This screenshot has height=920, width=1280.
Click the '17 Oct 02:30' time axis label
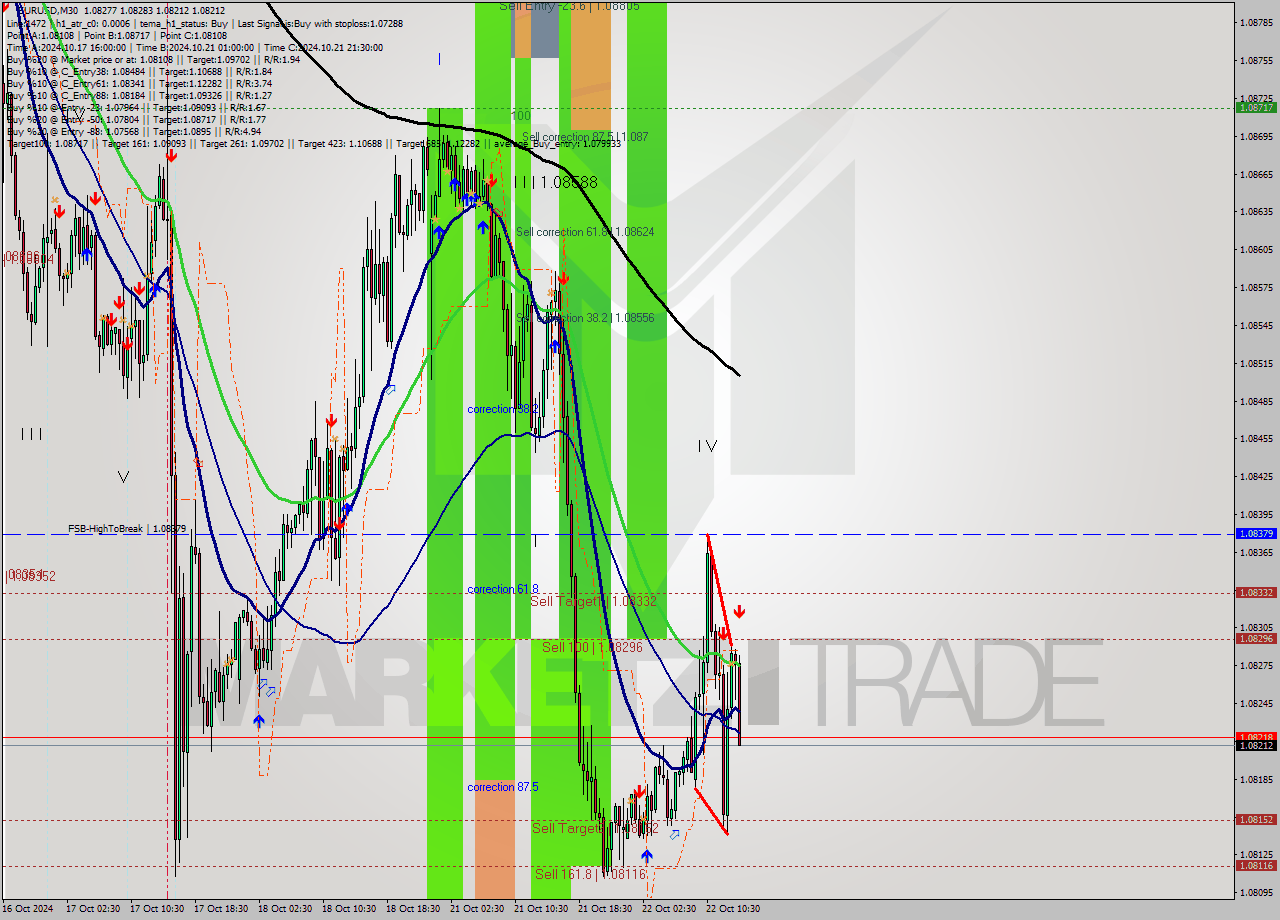[x=91, y=909]
